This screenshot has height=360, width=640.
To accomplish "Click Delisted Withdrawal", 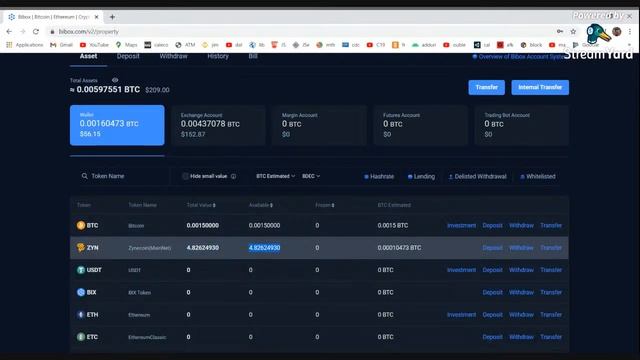I will pyautogui.click(x=477, y=176).
